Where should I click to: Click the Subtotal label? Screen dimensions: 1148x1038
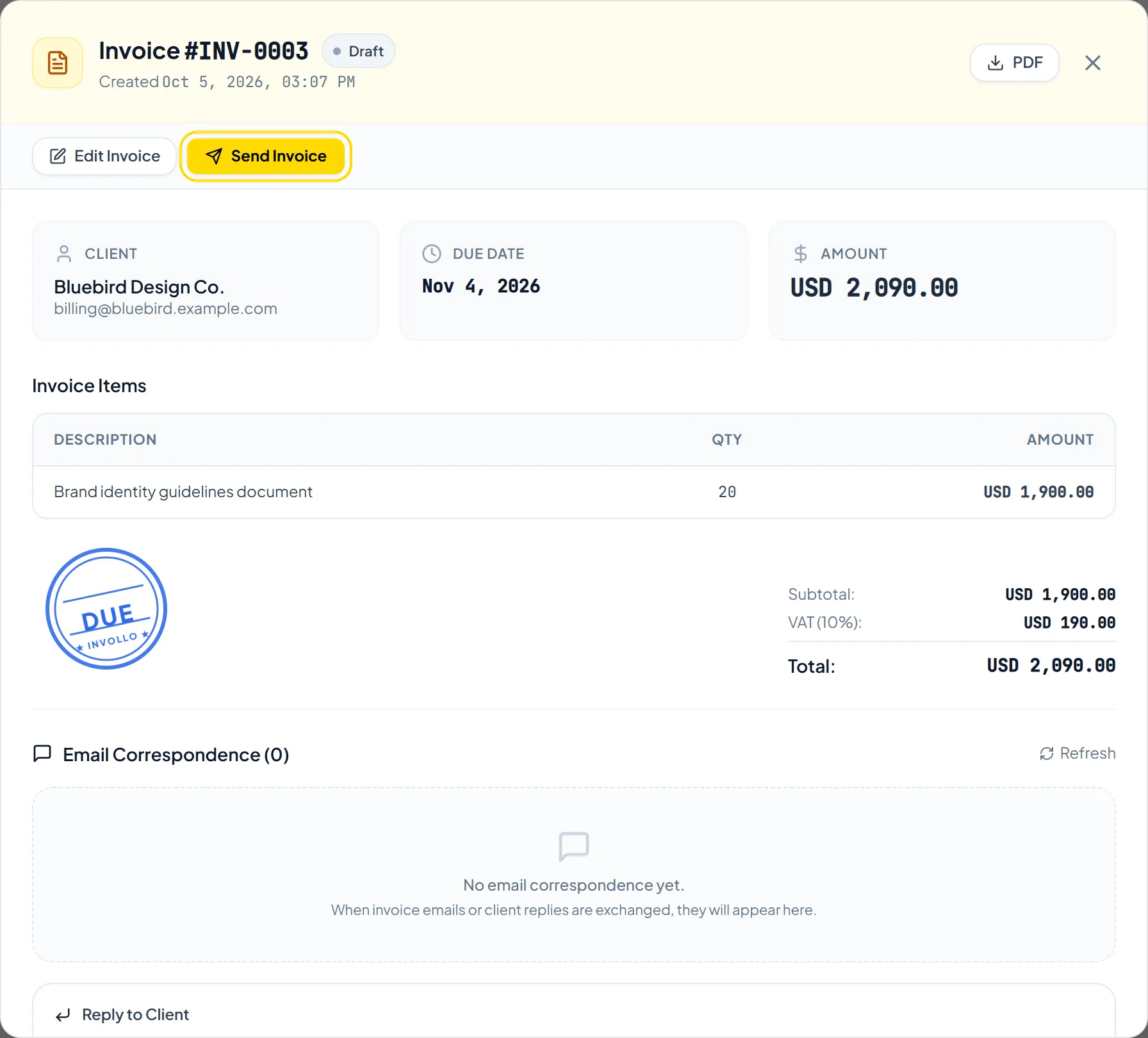[821, 595]
